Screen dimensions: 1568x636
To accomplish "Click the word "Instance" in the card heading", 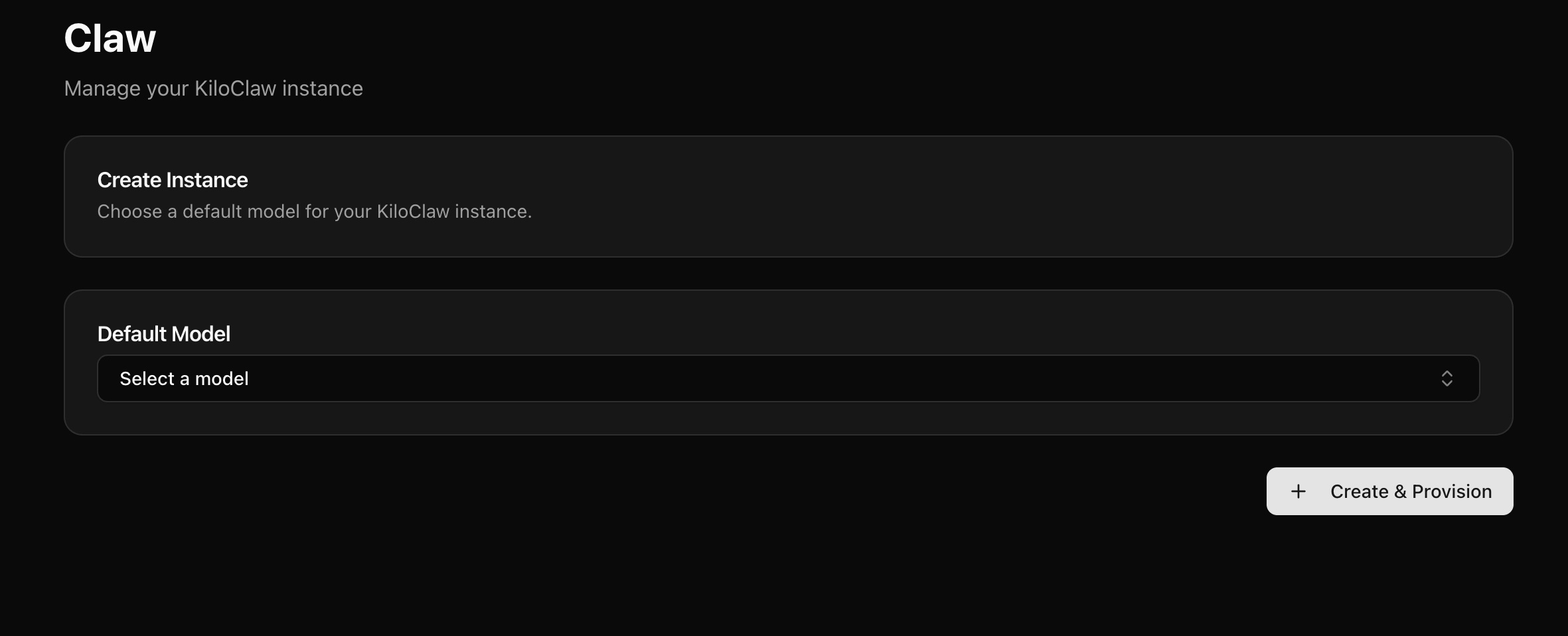I will (x=206, y=180).
